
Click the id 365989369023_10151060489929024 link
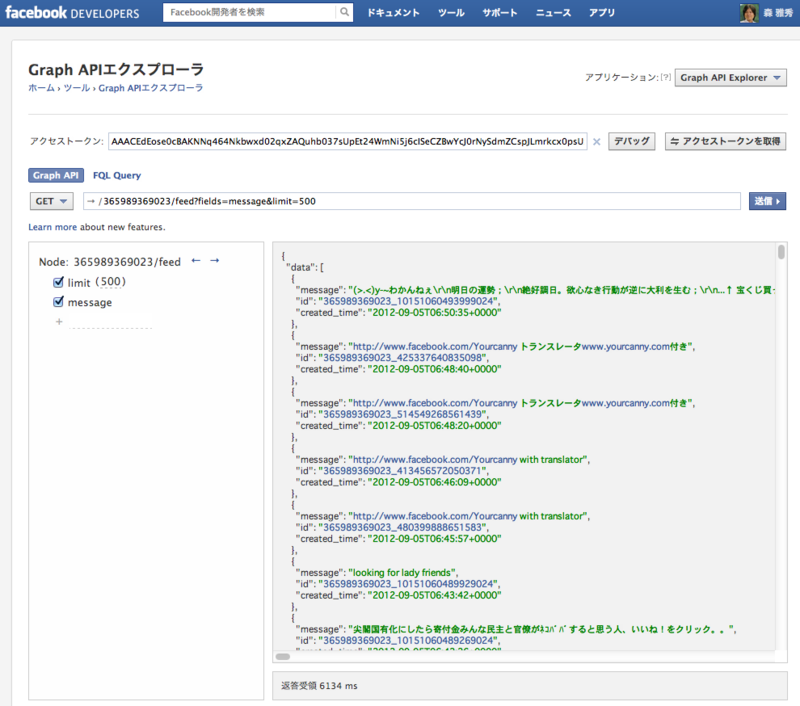[409, 585]
